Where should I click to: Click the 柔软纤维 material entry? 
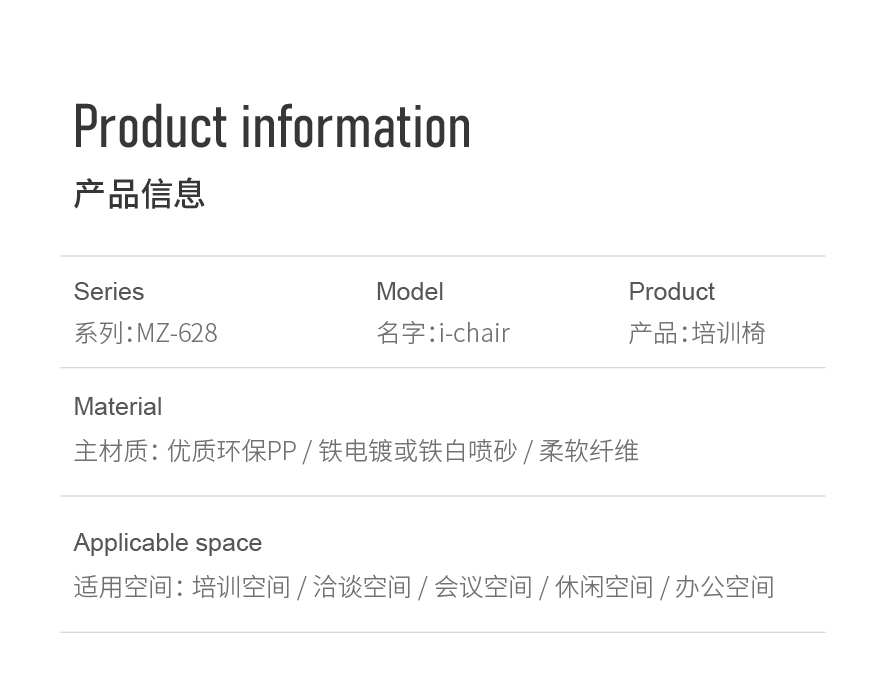[x=589, y=451]
